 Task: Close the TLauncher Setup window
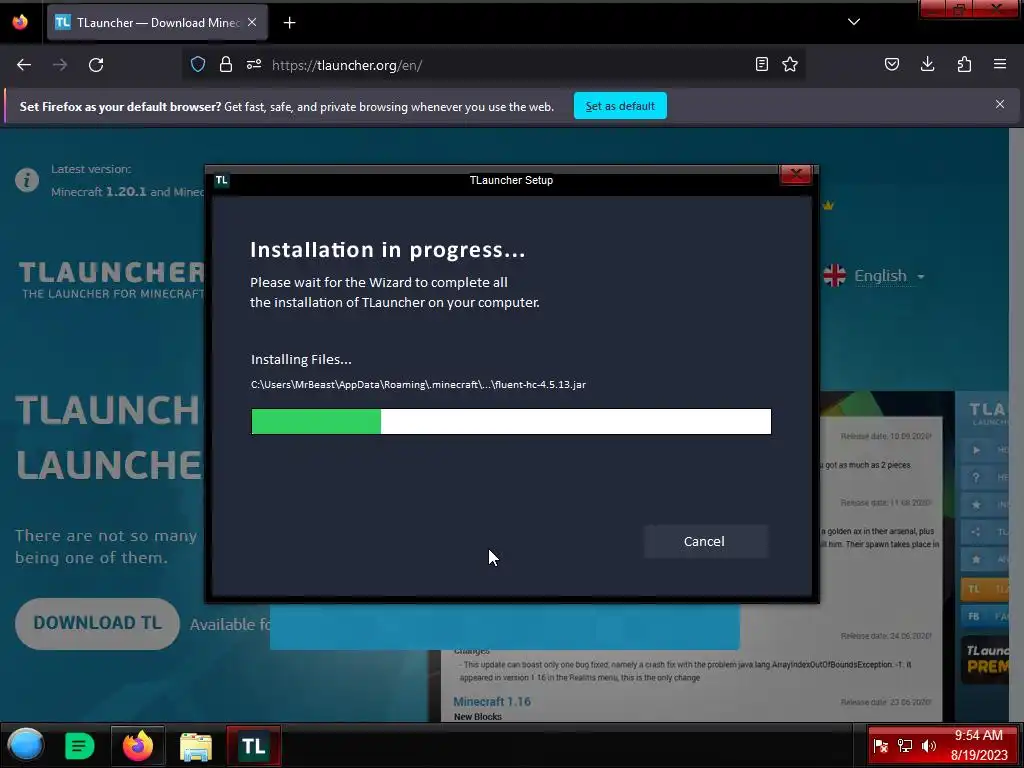pyautogui.click(x=795, y=174)
